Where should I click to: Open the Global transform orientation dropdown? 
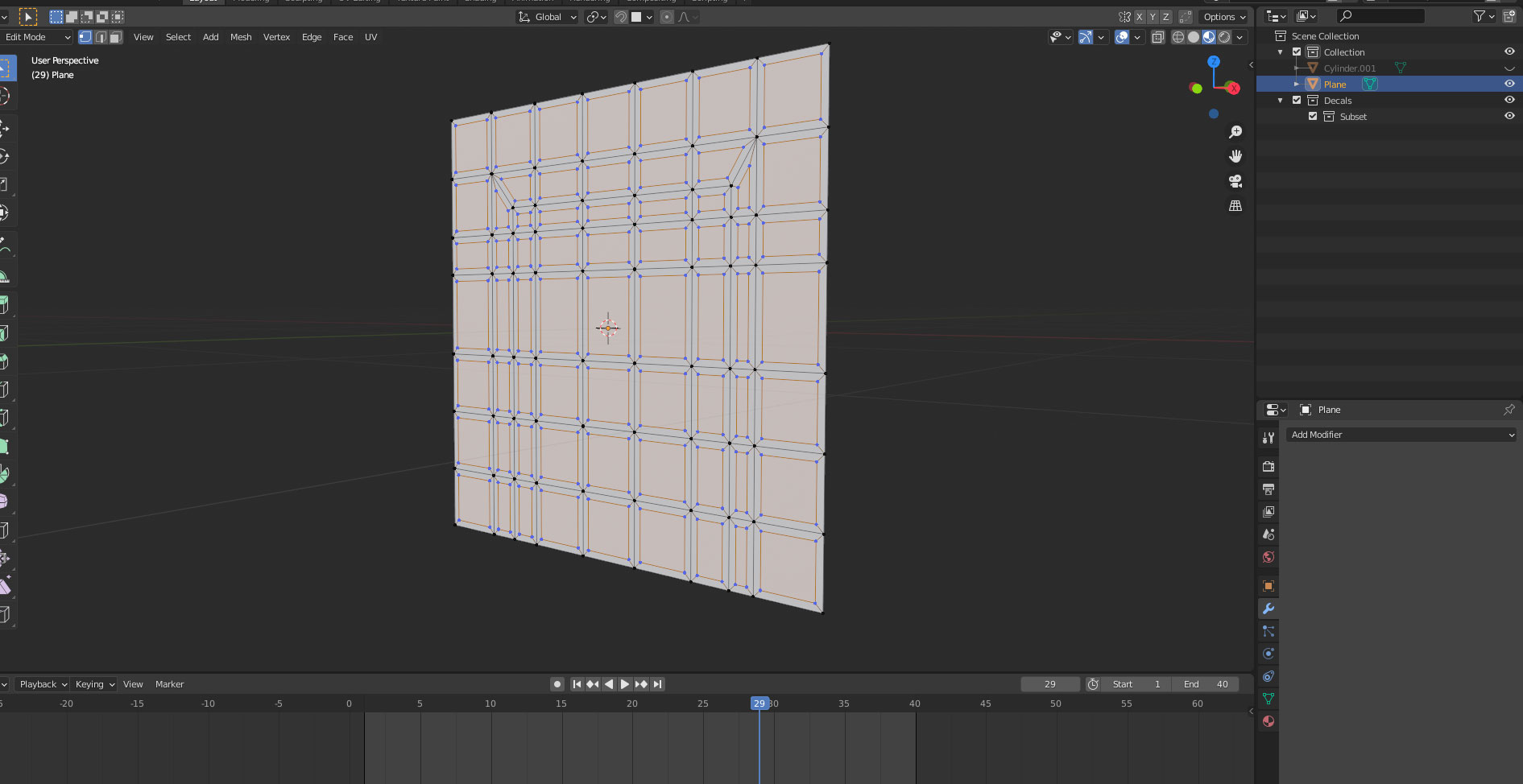coord(547,16)
